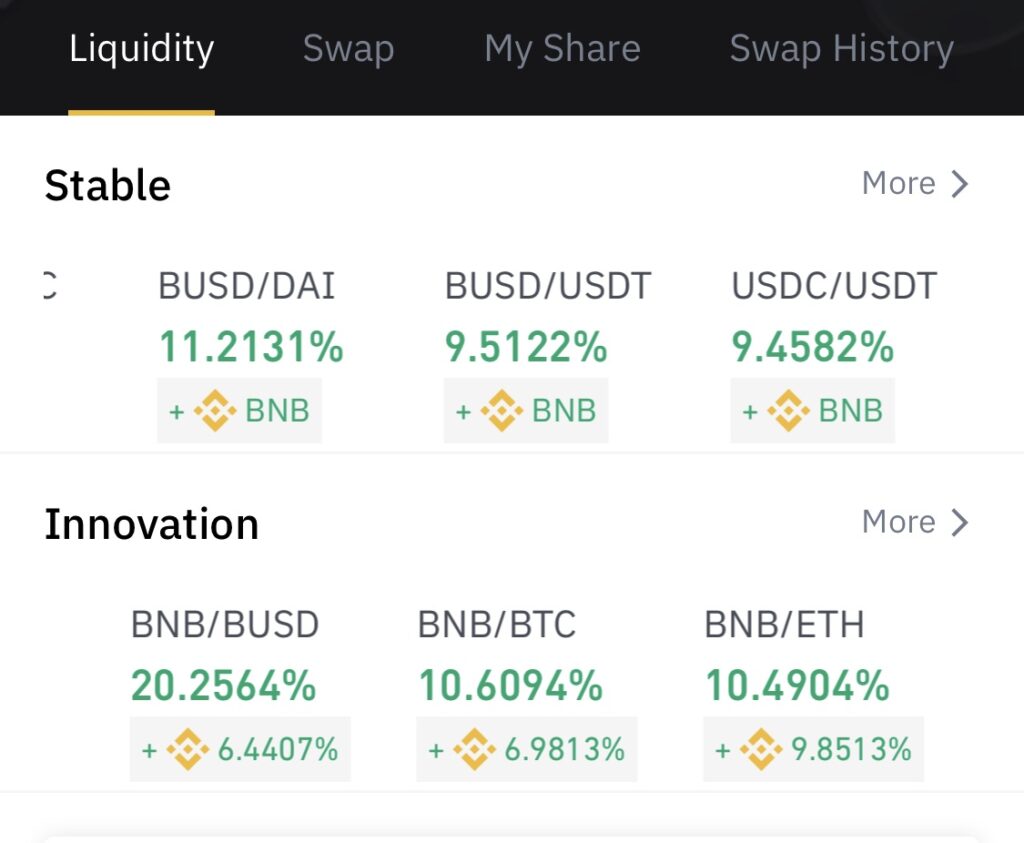Click the BNB icon beside 6.4407%

187,749
